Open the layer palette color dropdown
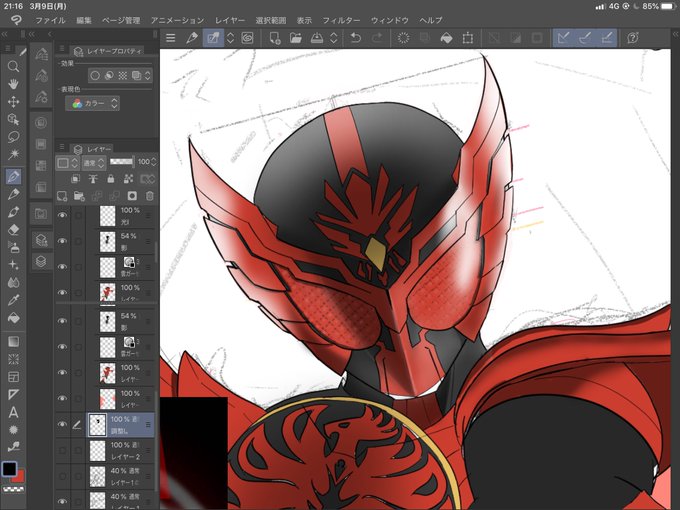This screenshot has height=510, width=680. (68, 163)
